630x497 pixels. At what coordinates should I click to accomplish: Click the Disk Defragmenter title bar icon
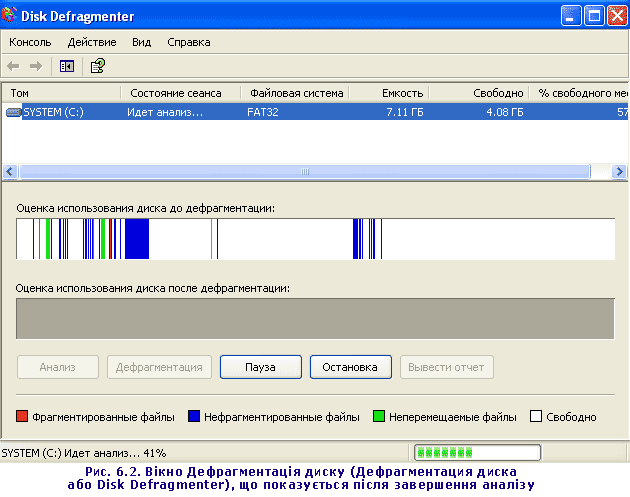click(10, 16)
